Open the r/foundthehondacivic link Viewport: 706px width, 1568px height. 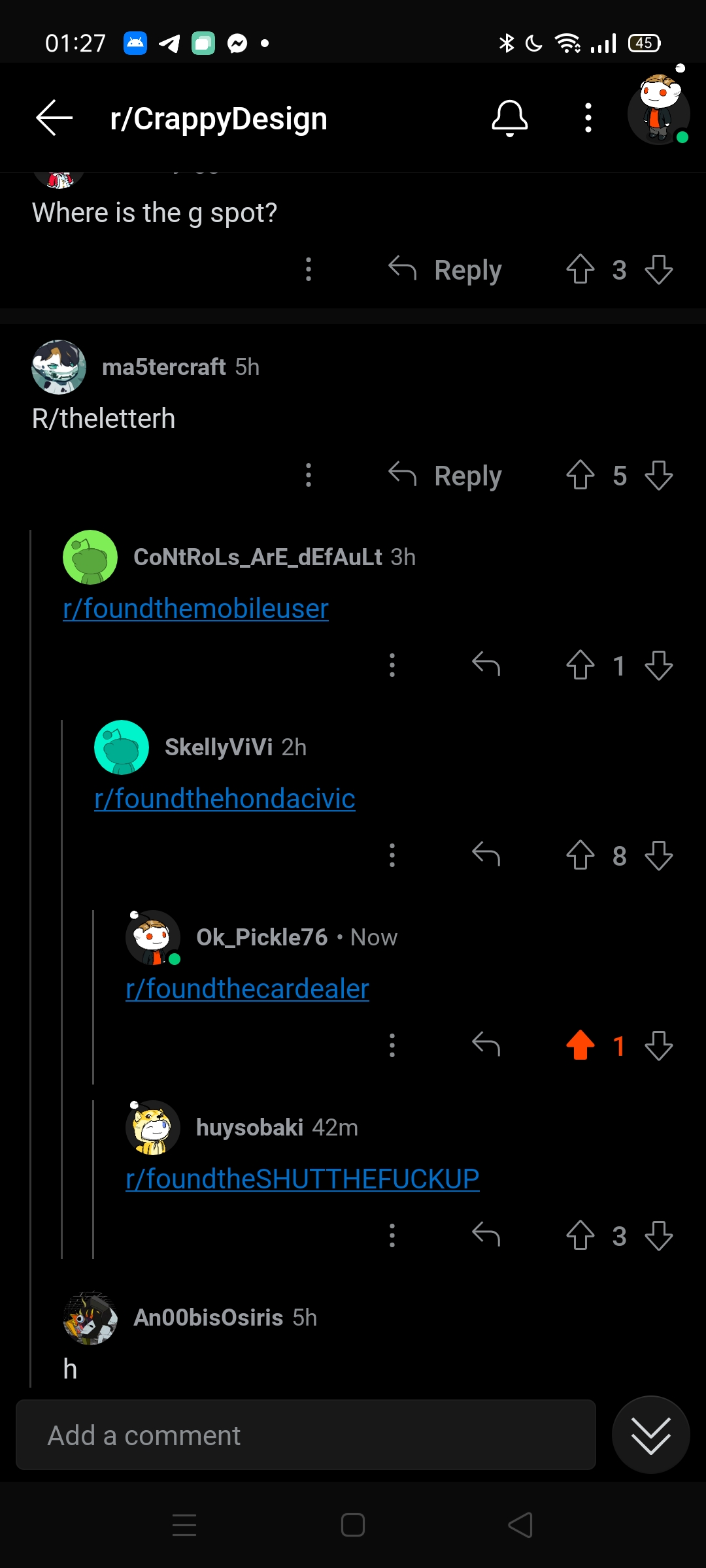click(225, 798)
